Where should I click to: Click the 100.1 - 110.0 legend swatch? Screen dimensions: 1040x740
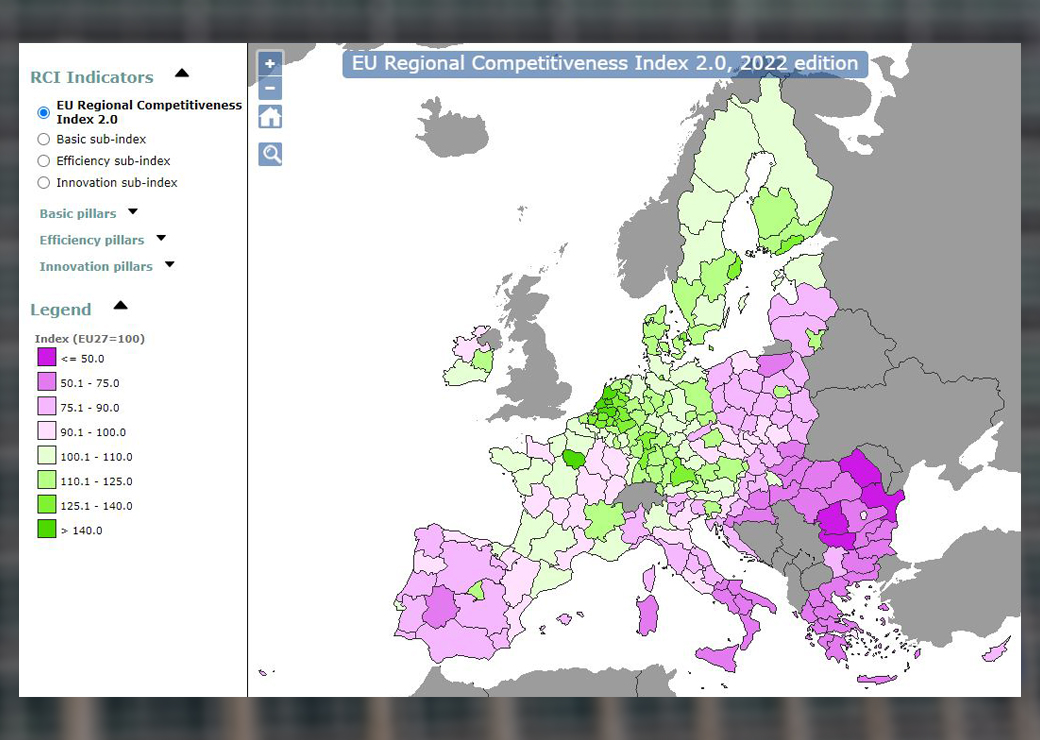coord(46,456)
